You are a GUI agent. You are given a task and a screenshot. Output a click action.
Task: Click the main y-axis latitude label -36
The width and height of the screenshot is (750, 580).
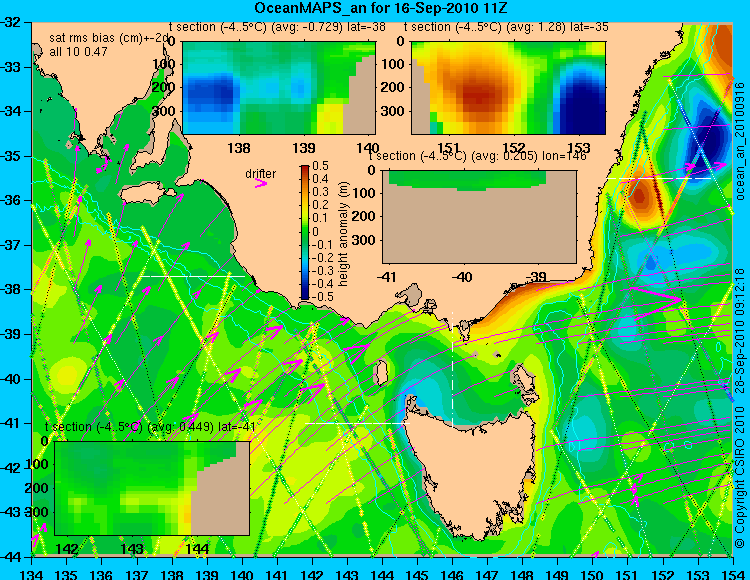tap(11, 200)
